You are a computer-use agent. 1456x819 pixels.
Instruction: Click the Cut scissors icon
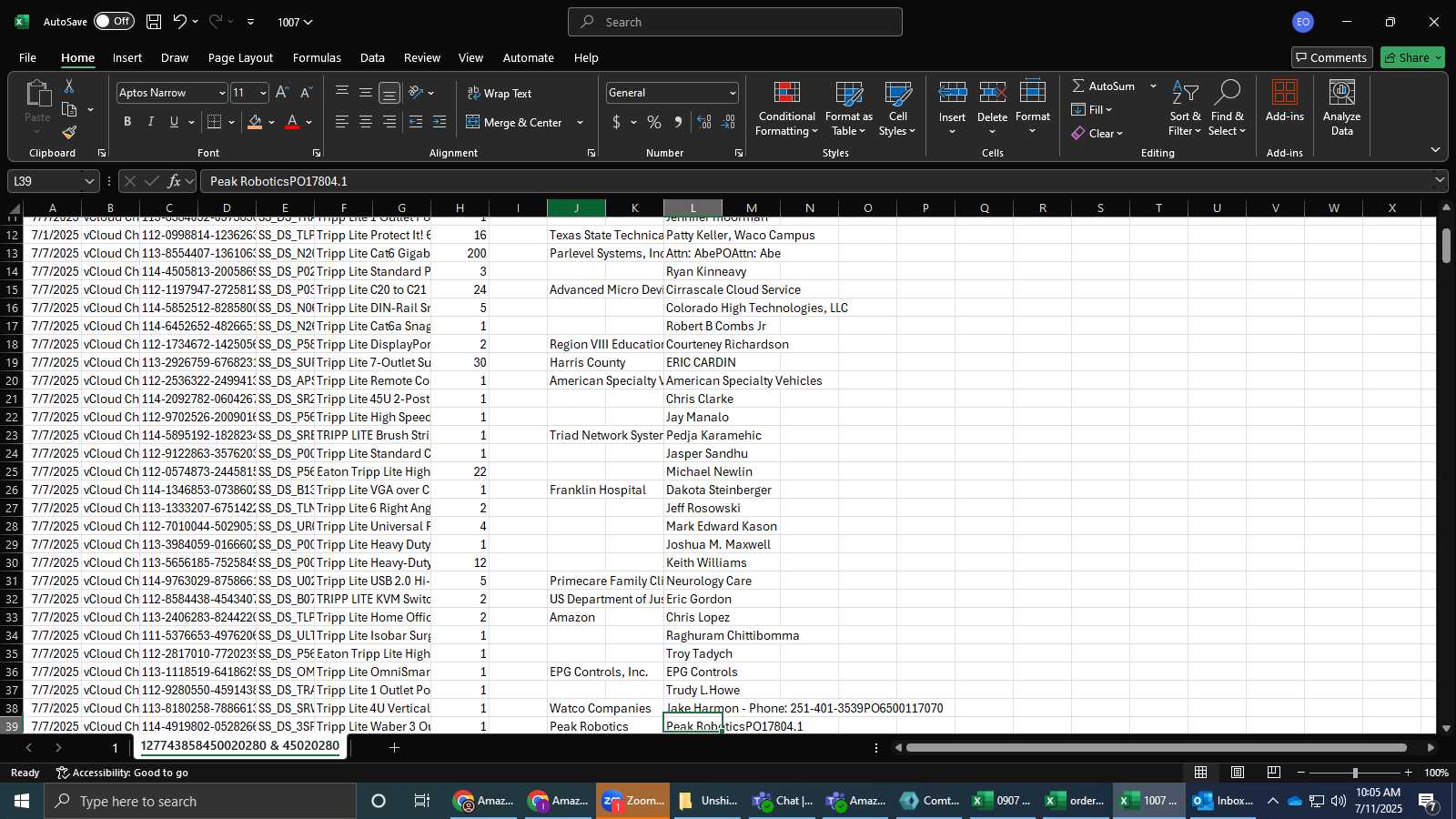[x=69, y=86]
